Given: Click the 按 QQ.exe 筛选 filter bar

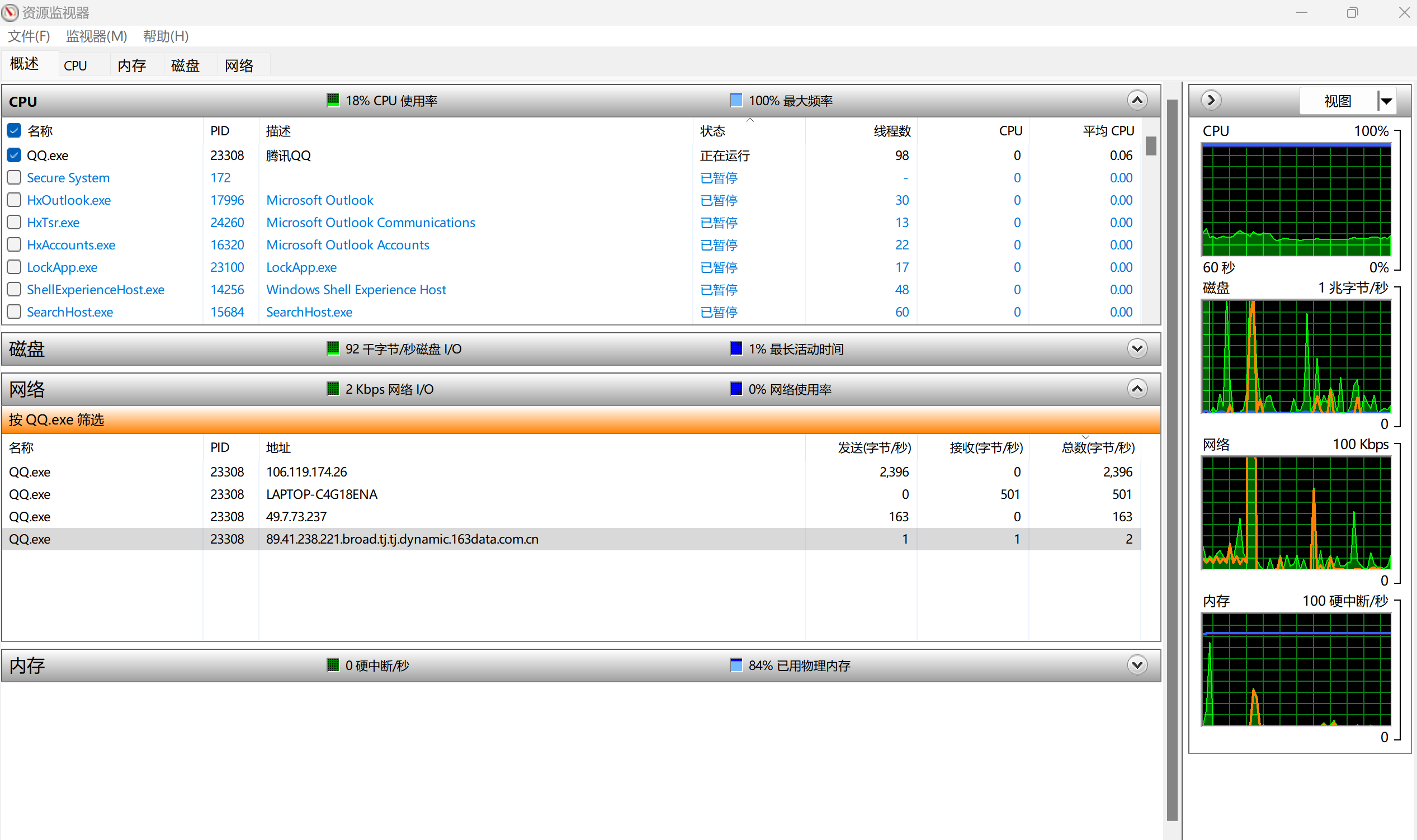Looking at the screenshot, I should (581, 419).
